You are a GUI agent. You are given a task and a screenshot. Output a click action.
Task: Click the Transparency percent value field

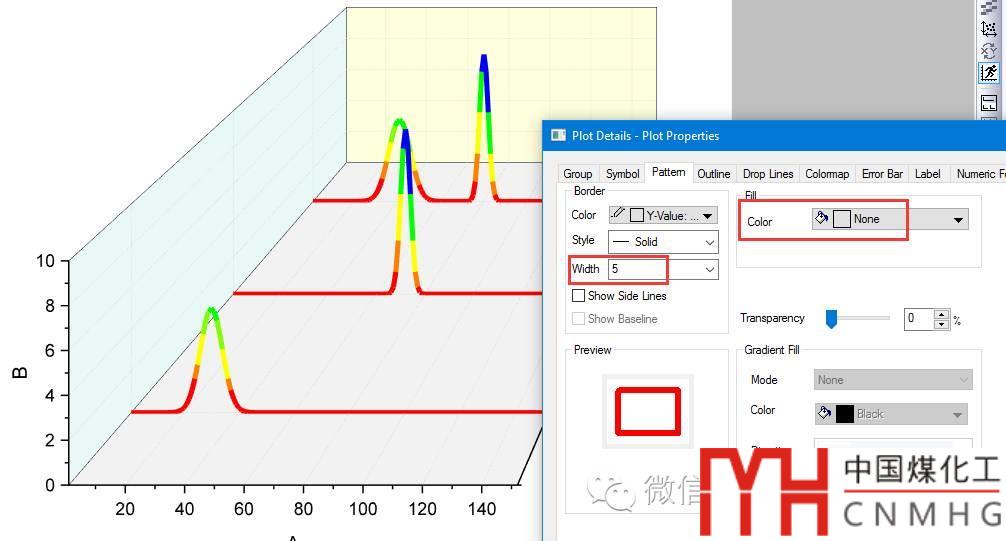[x=919, y=319]
